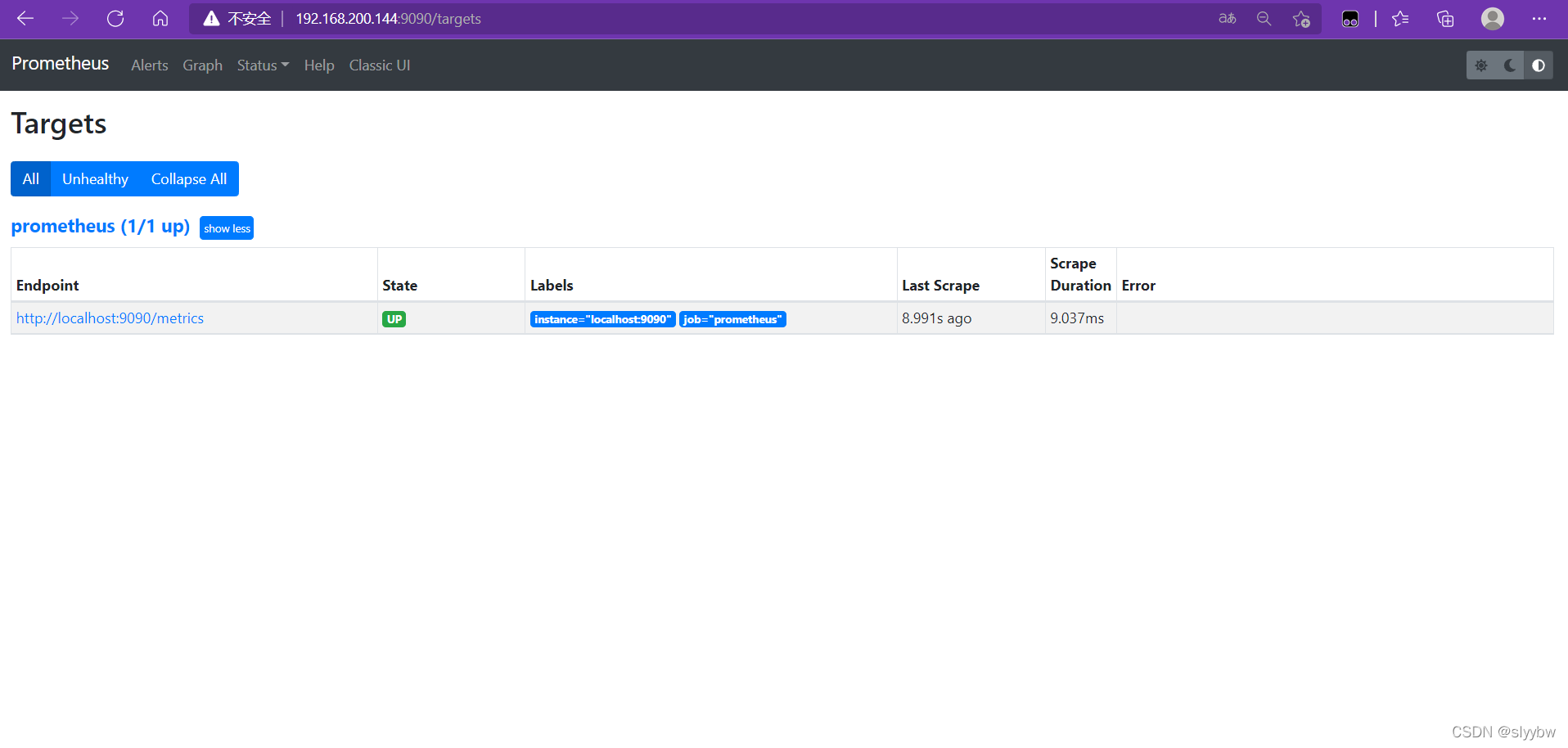The width and height of the screenshot is (1568, 748).
Task: Open the browser home page icon
Action: tap(160, 18)
